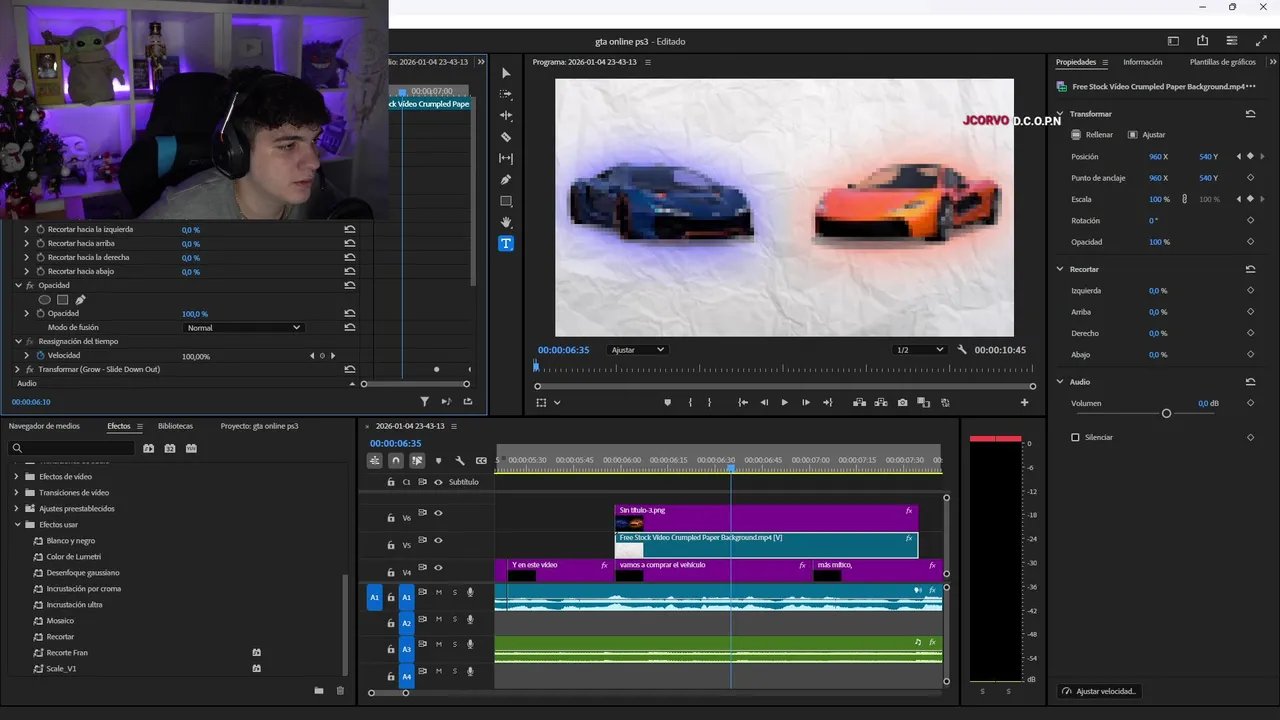Screen dimensions: 1280x720
Task: Open Program monitor settings wrench
Action: click(962, 350)
